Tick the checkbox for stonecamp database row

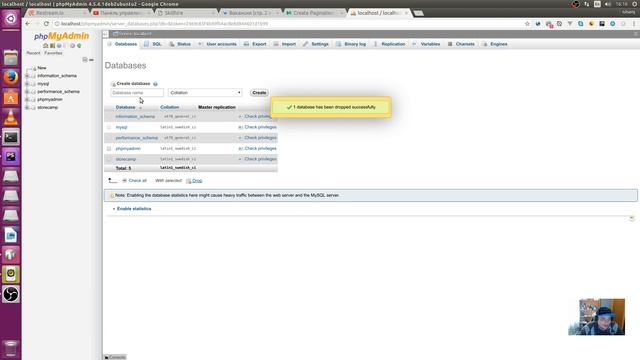pyautogui.click(x=109, y=159)
